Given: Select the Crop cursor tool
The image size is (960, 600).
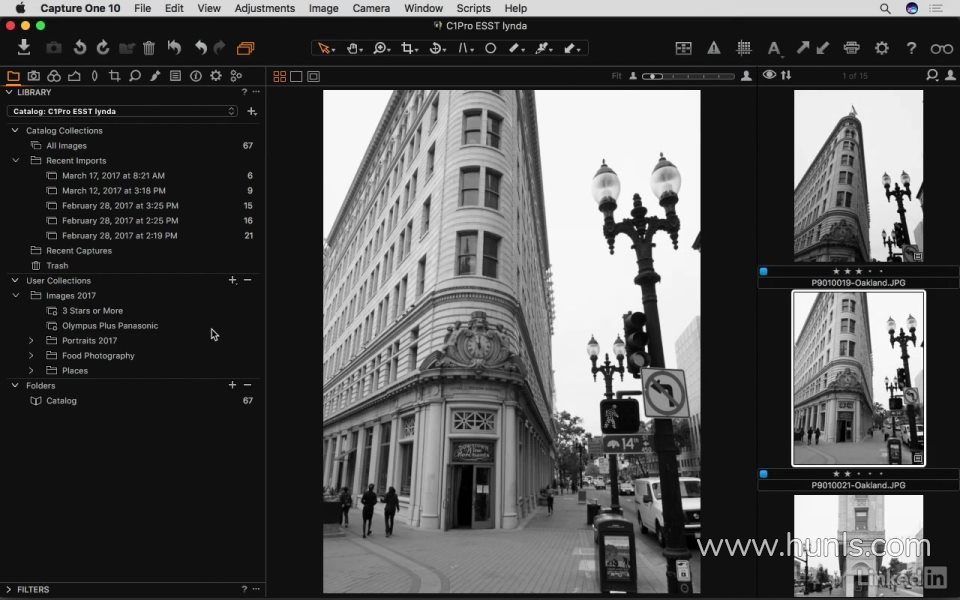Looking at the screenshot, I should coord(408,47).
